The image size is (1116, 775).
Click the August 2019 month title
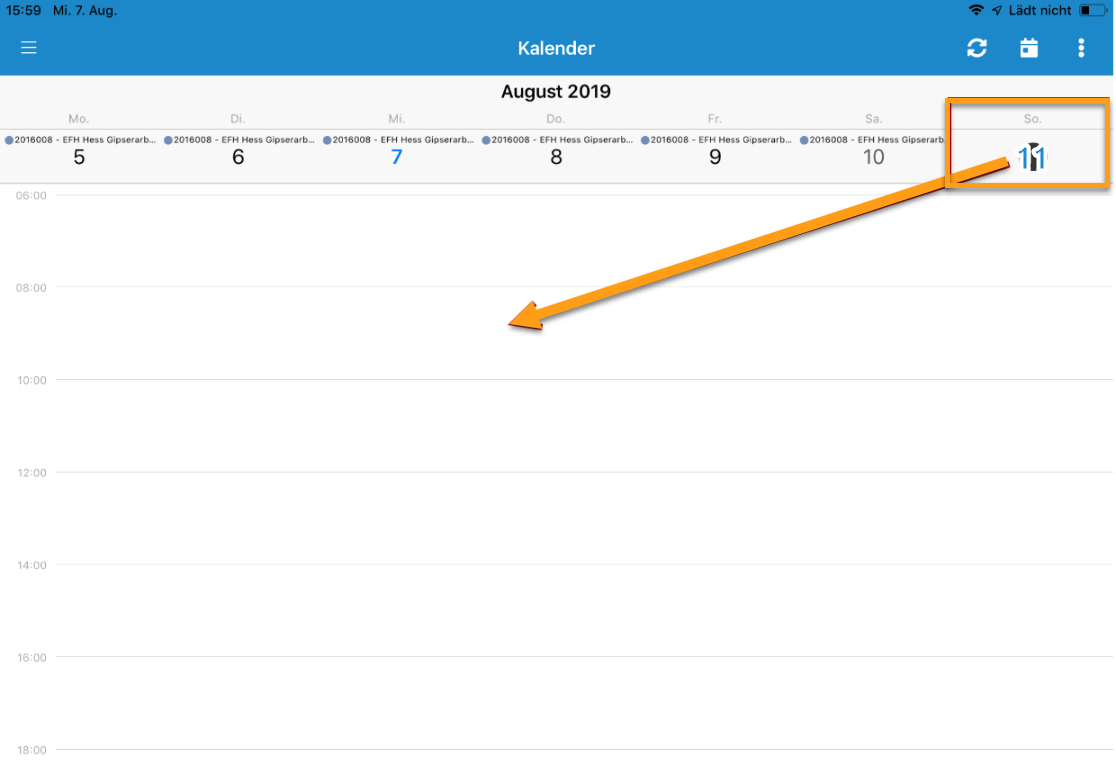(556, 91)
